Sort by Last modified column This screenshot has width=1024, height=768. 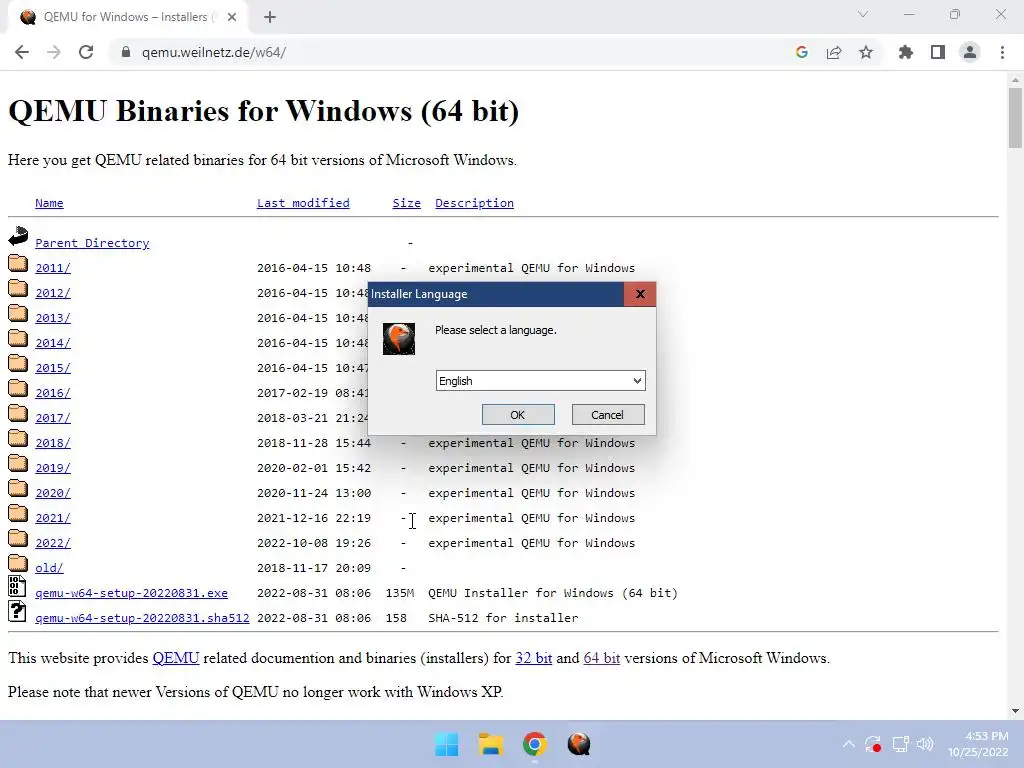[303, 203]
